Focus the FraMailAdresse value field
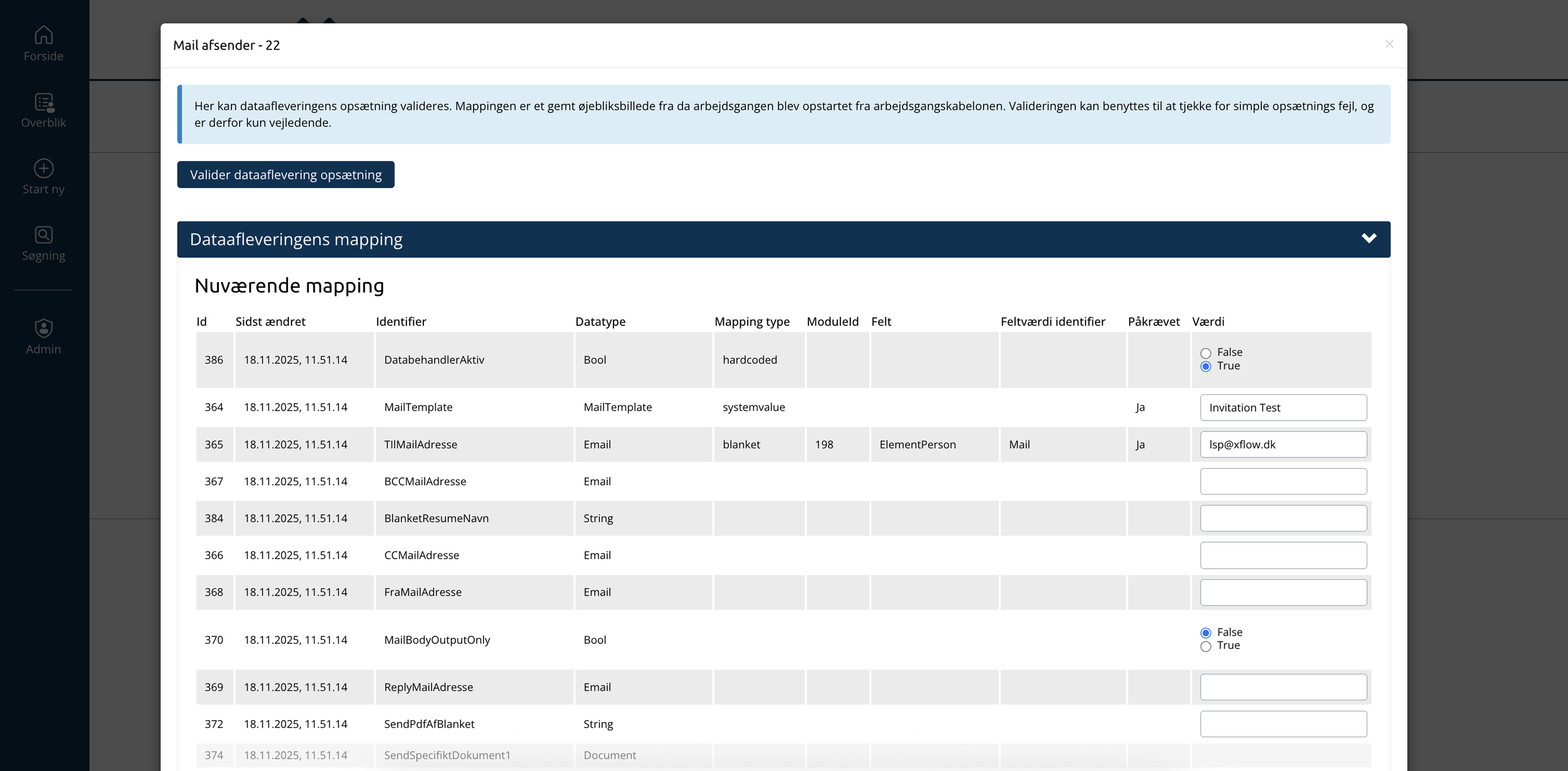 pyautogui.click(x=1283, y=592)
